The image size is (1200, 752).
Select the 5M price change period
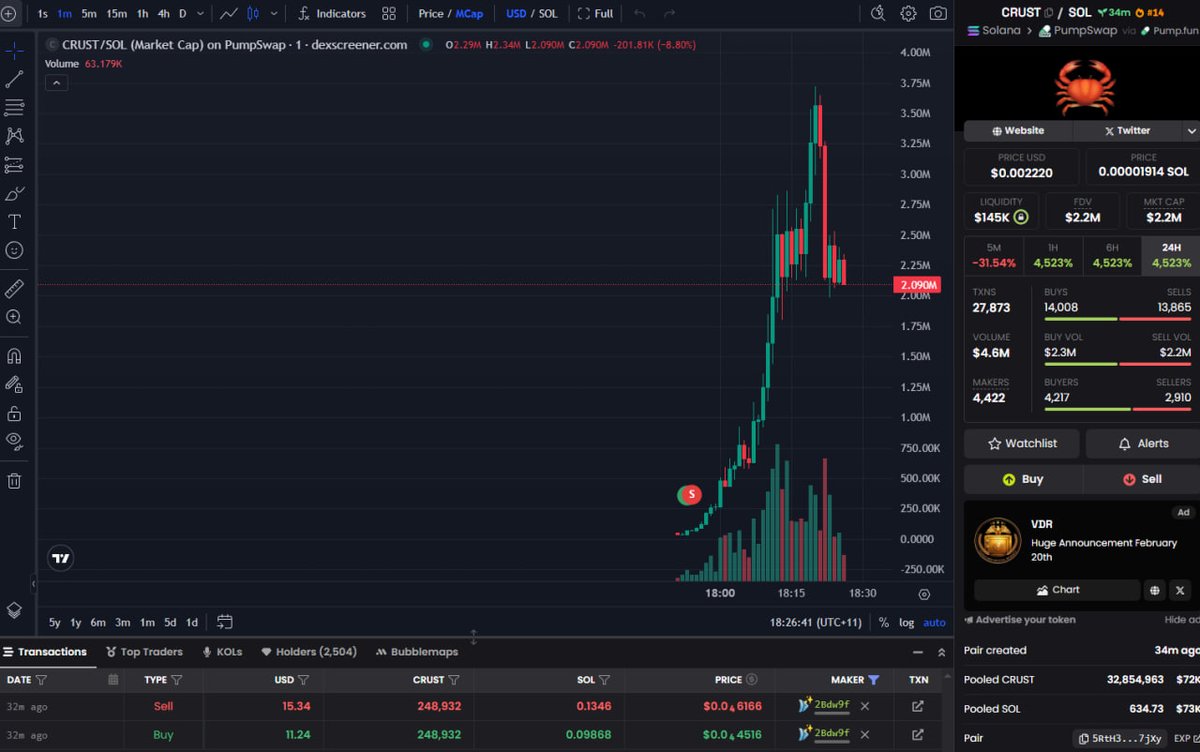[x=993, y=256]
